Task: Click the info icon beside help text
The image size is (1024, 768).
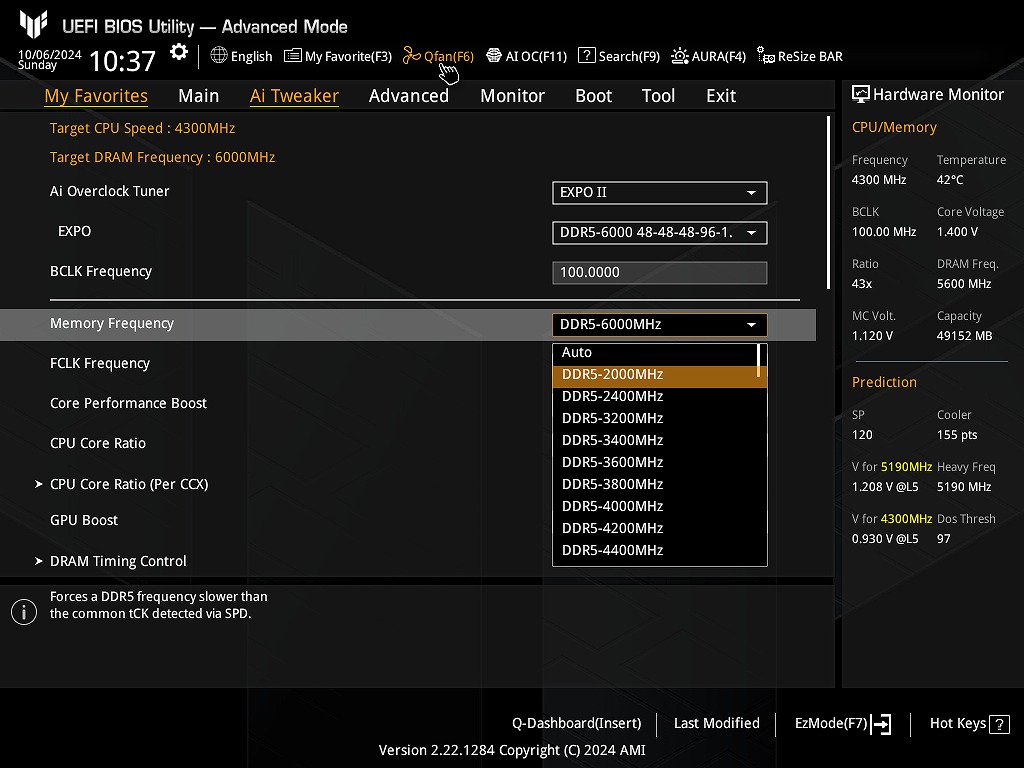Action: [x=24, y=612]
